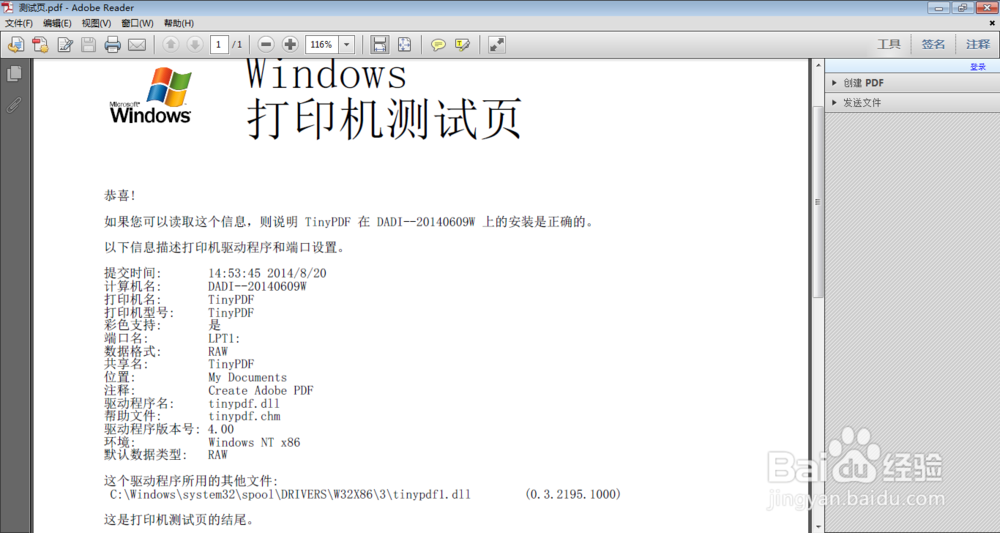Click the text Create Adobe PDF
The height and width of the screenshot is (533, 1000).
click(261, 390)
